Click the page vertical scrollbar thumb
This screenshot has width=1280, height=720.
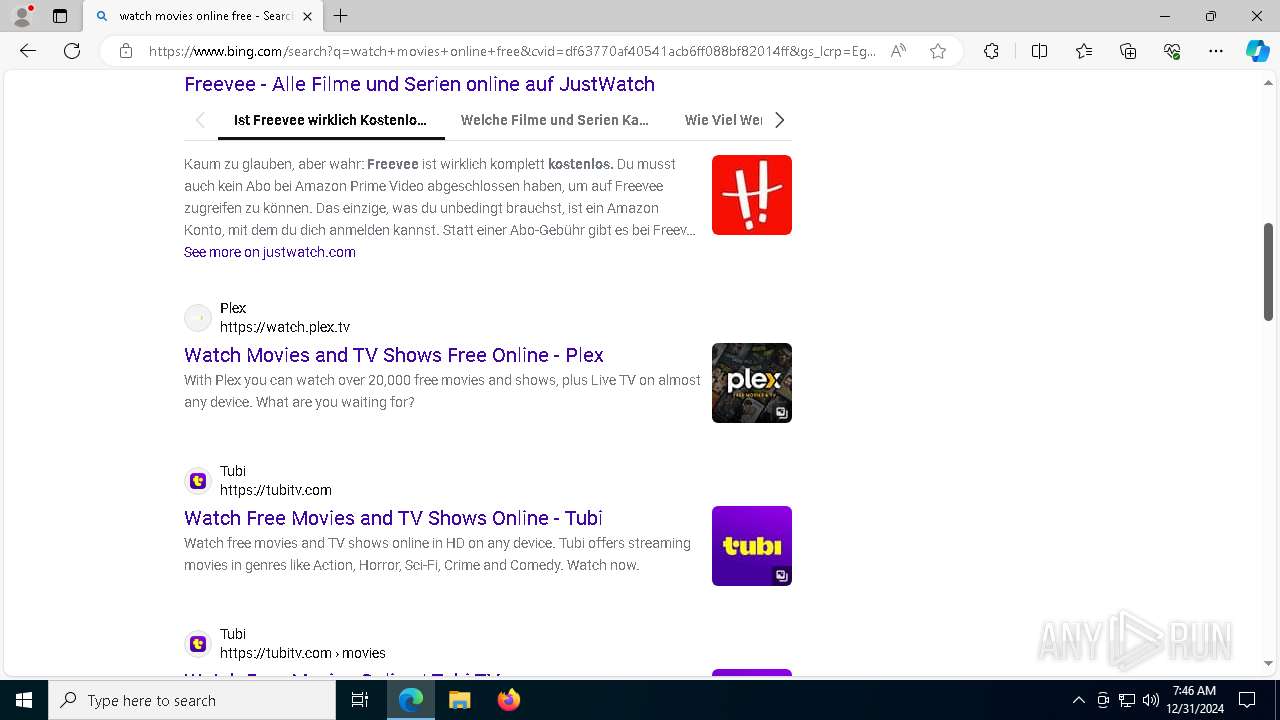tap(1268, 272)
